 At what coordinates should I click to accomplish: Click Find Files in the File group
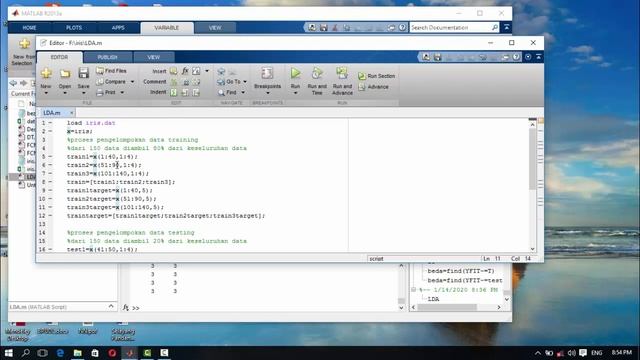click(x=111, y=71)
